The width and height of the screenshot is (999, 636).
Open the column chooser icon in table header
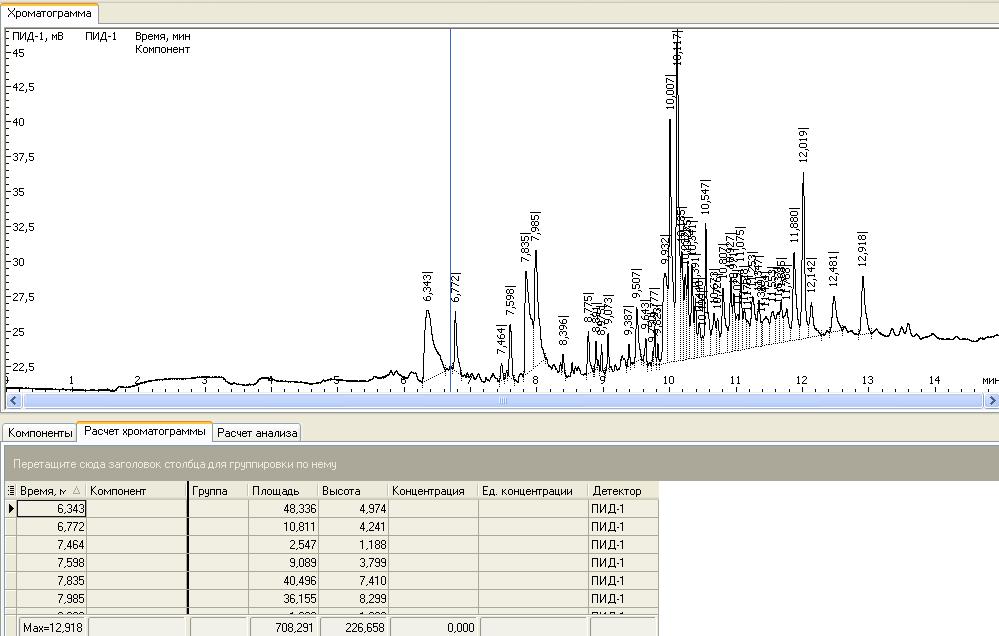click(11, 491)
